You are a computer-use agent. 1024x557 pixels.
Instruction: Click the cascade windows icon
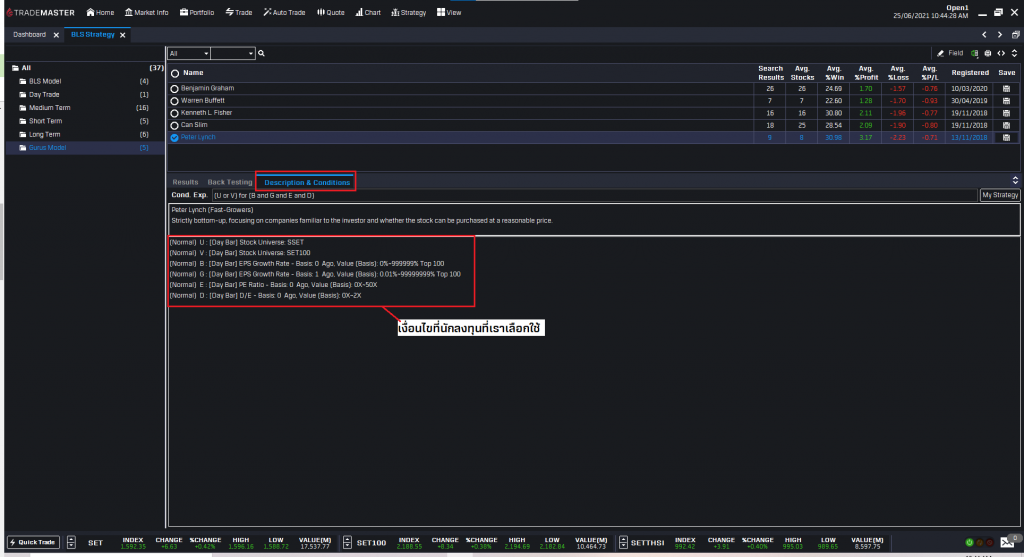[x=1016, y=35]
